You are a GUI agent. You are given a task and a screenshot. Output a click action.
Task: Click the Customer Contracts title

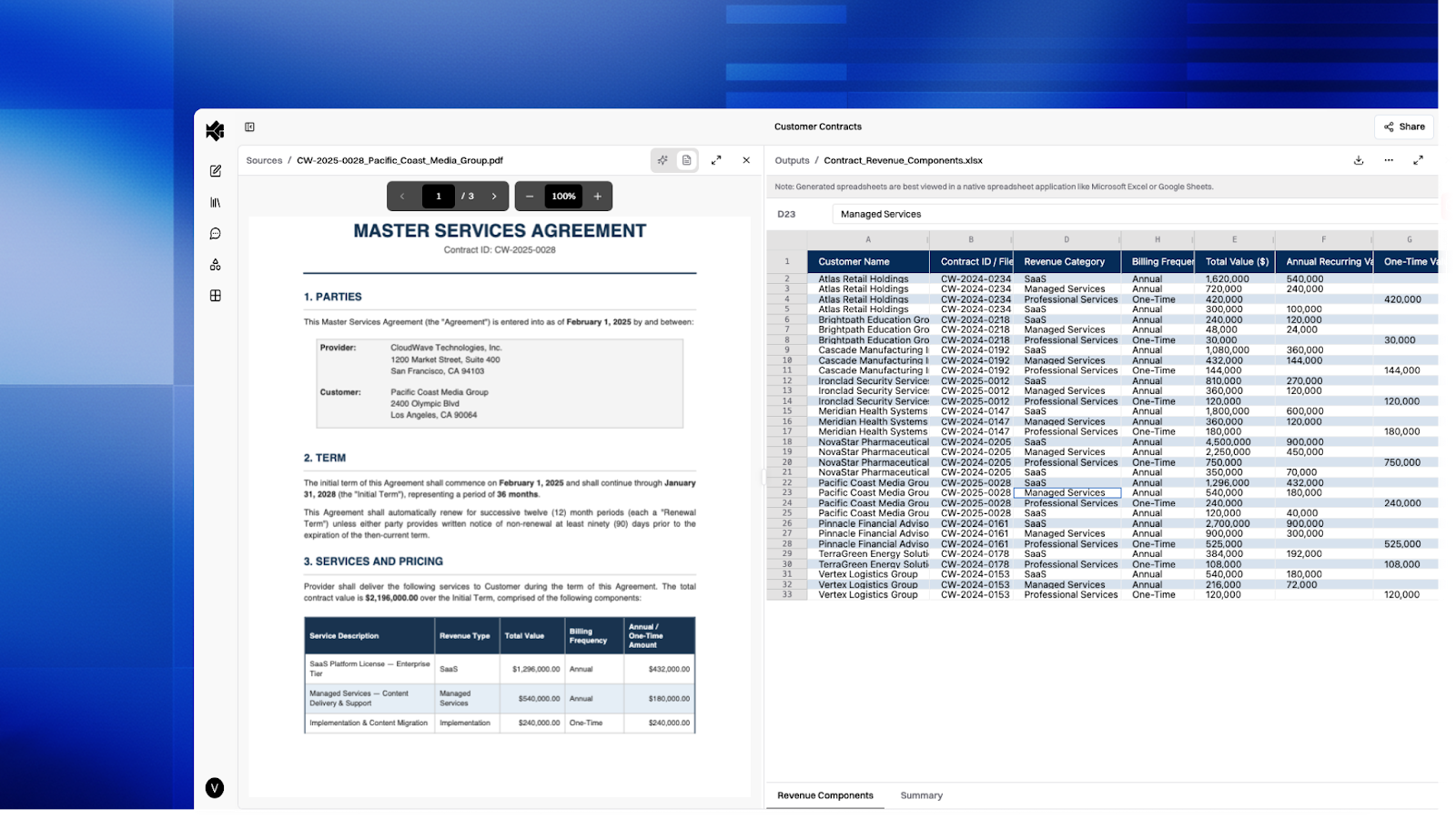817,127
